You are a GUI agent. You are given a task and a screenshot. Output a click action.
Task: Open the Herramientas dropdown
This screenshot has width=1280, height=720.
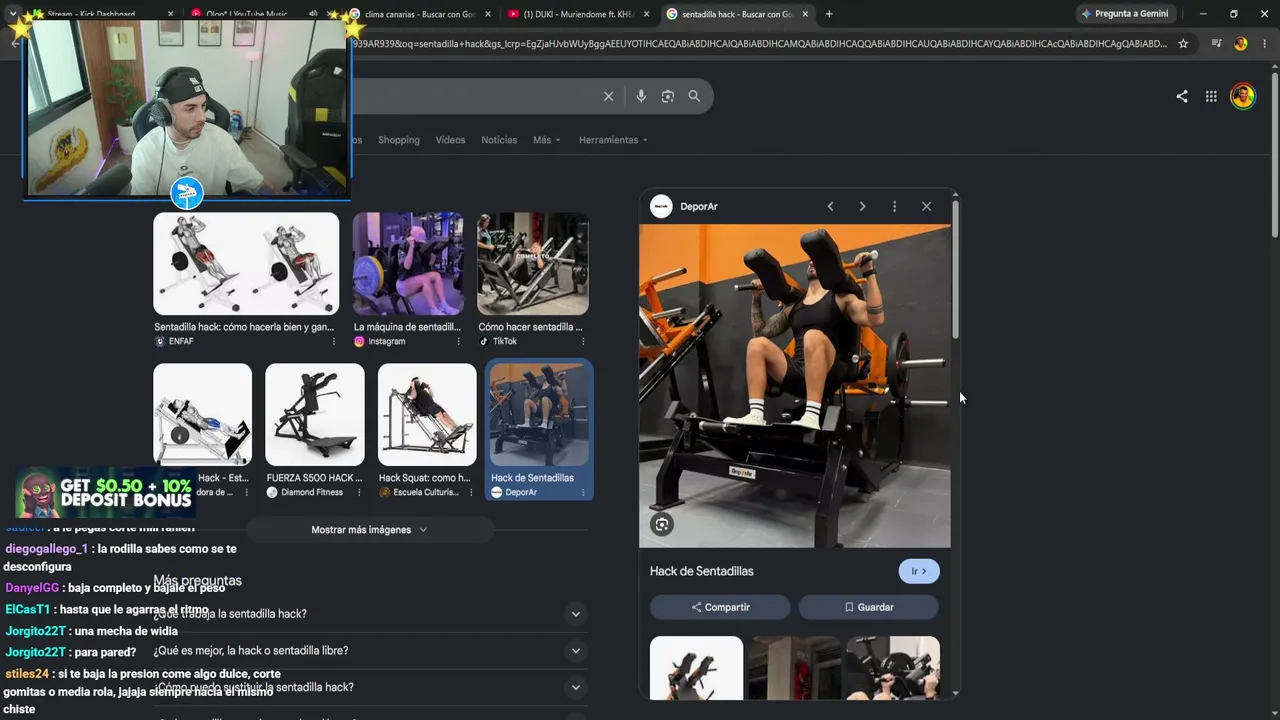coord(613,140)
